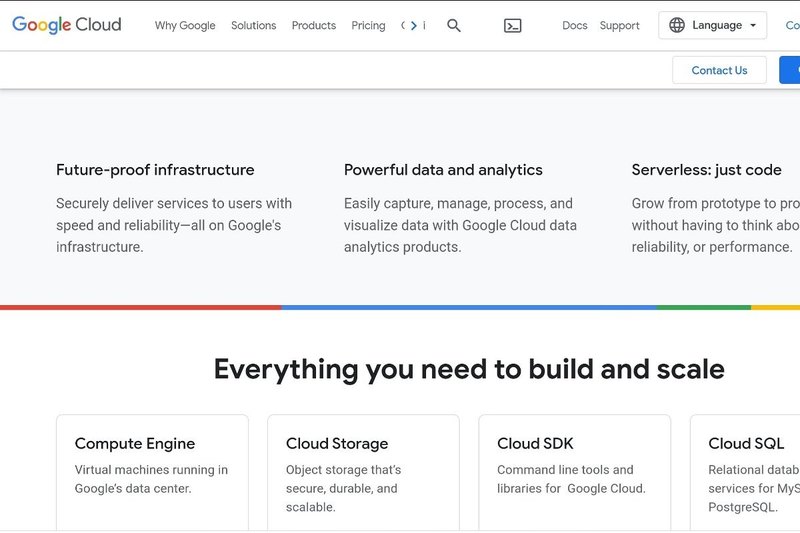800x533 pixels.
Task: Select the Cloud SDK product card
Action: (x=574, y=472)
